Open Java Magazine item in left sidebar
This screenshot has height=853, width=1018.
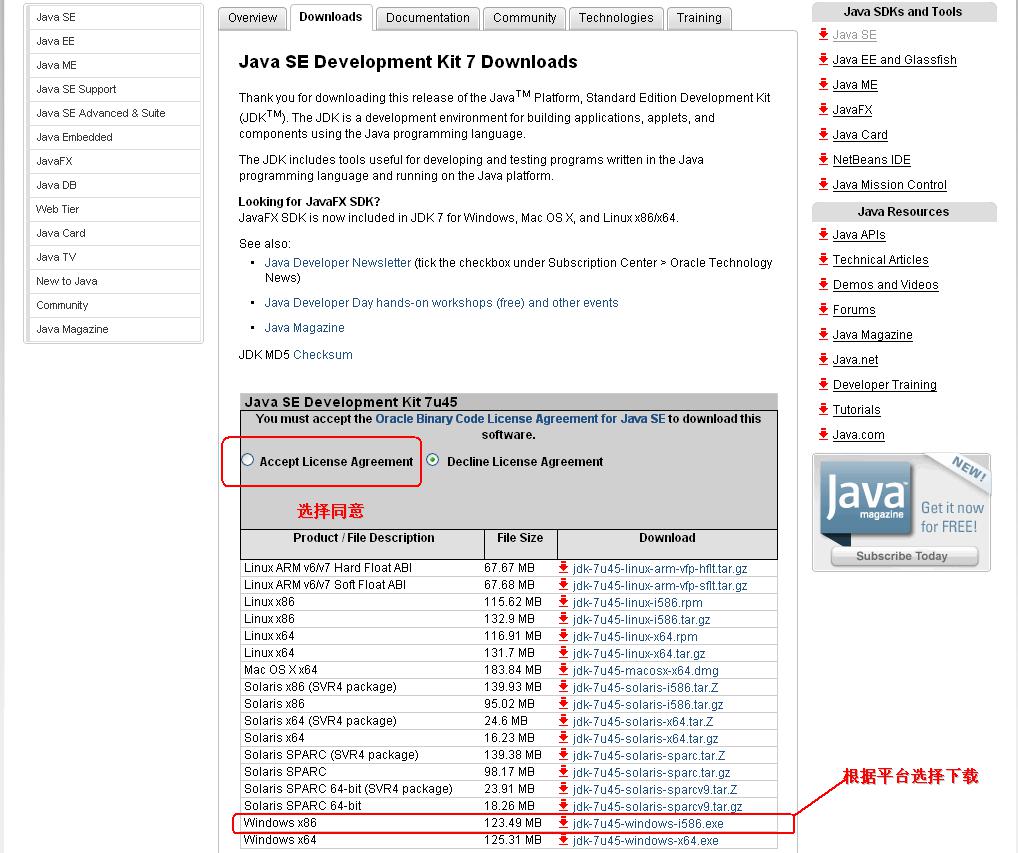(x=114, y=329)
